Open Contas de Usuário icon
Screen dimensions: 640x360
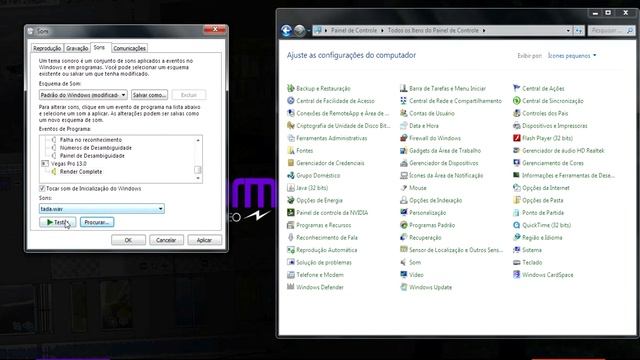point(404,113)
